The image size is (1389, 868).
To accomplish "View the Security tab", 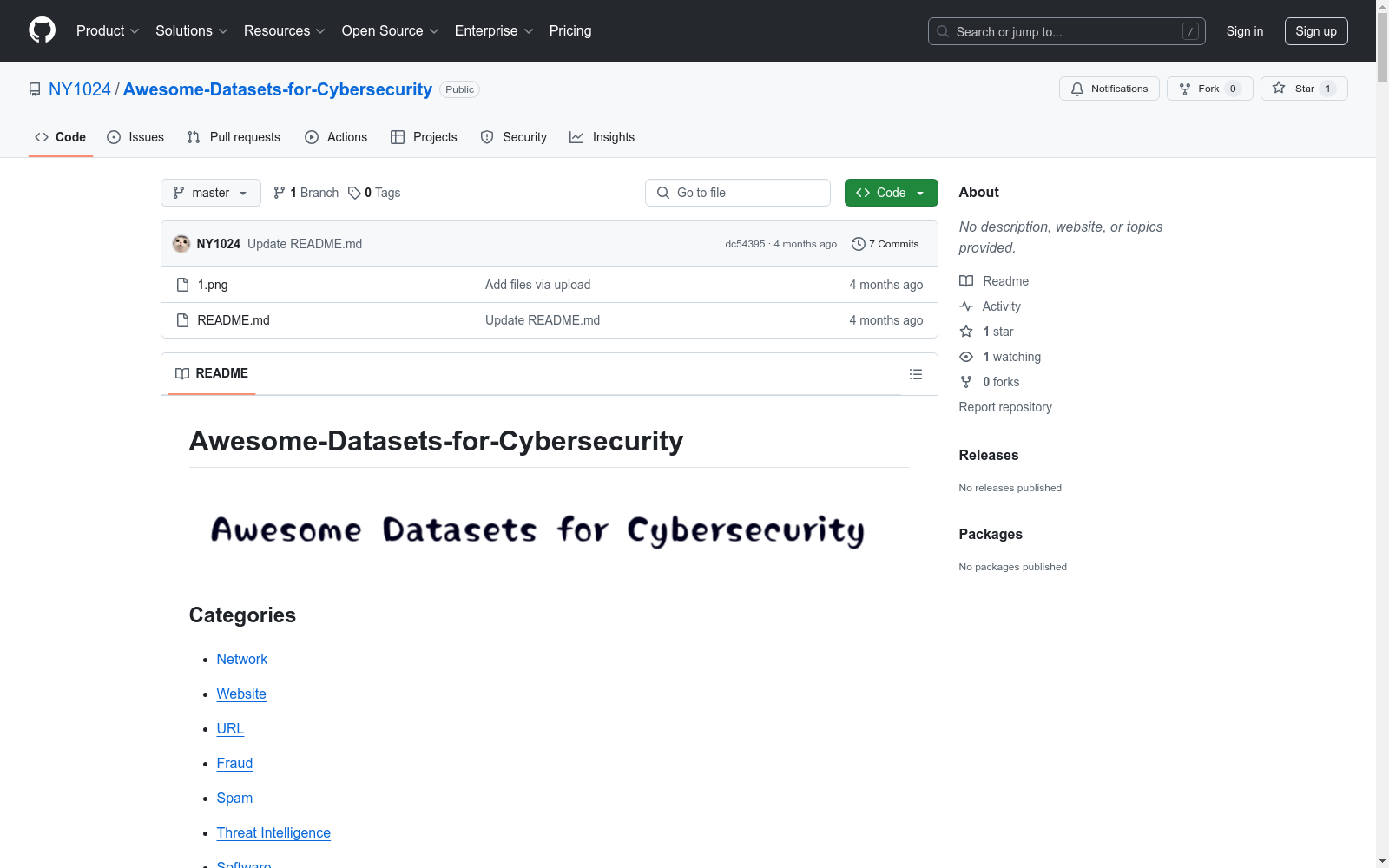I will click(x=514, y=137).
